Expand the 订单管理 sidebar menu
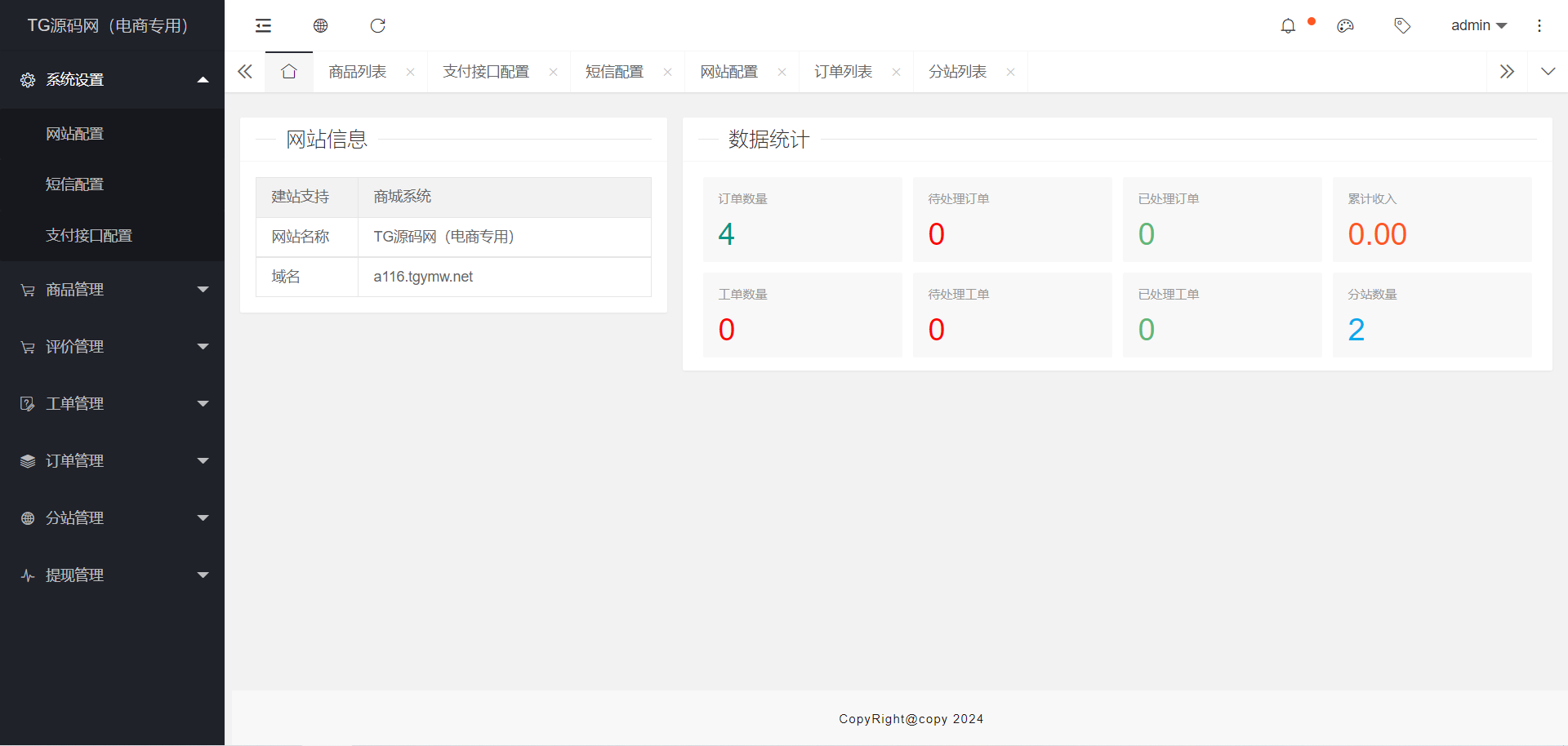Image resolution: width=1568 pixels, height=746 pixels. 113,461
